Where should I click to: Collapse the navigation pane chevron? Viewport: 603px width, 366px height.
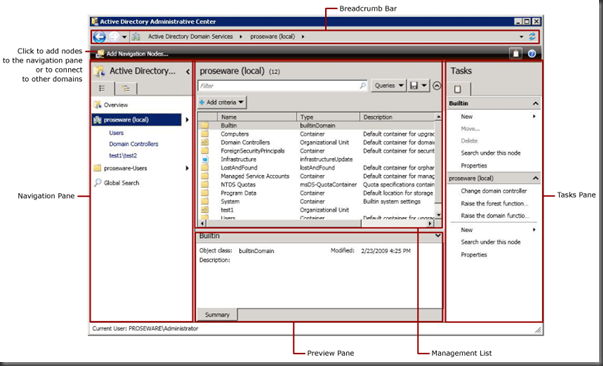pyautogui.click(x=188, y=72)
